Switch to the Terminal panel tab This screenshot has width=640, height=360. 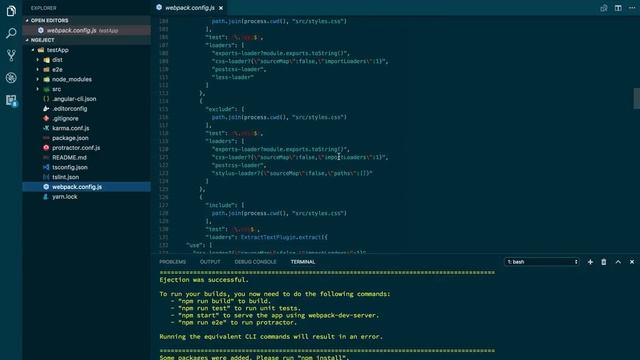tap(303, 262)
